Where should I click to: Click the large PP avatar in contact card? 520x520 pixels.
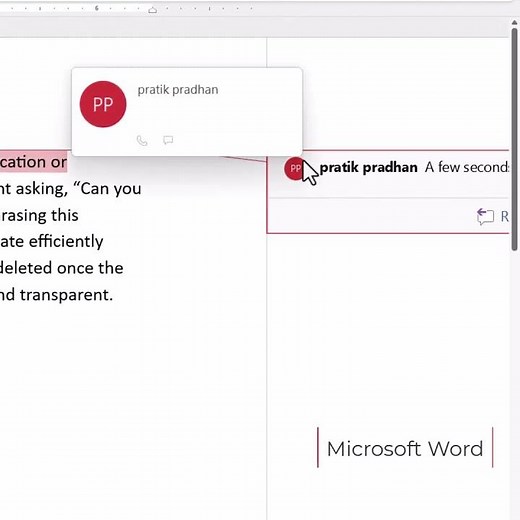tap(103, 104)
